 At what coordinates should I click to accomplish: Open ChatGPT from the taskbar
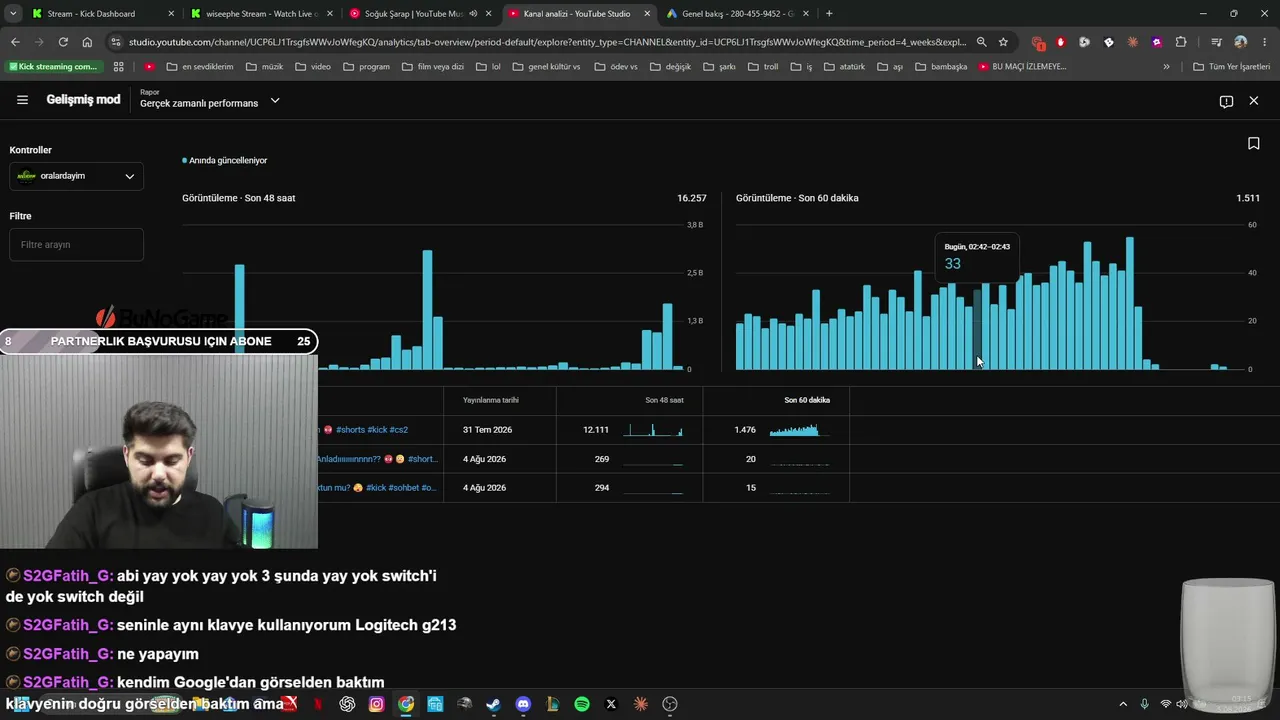[347, 704]
